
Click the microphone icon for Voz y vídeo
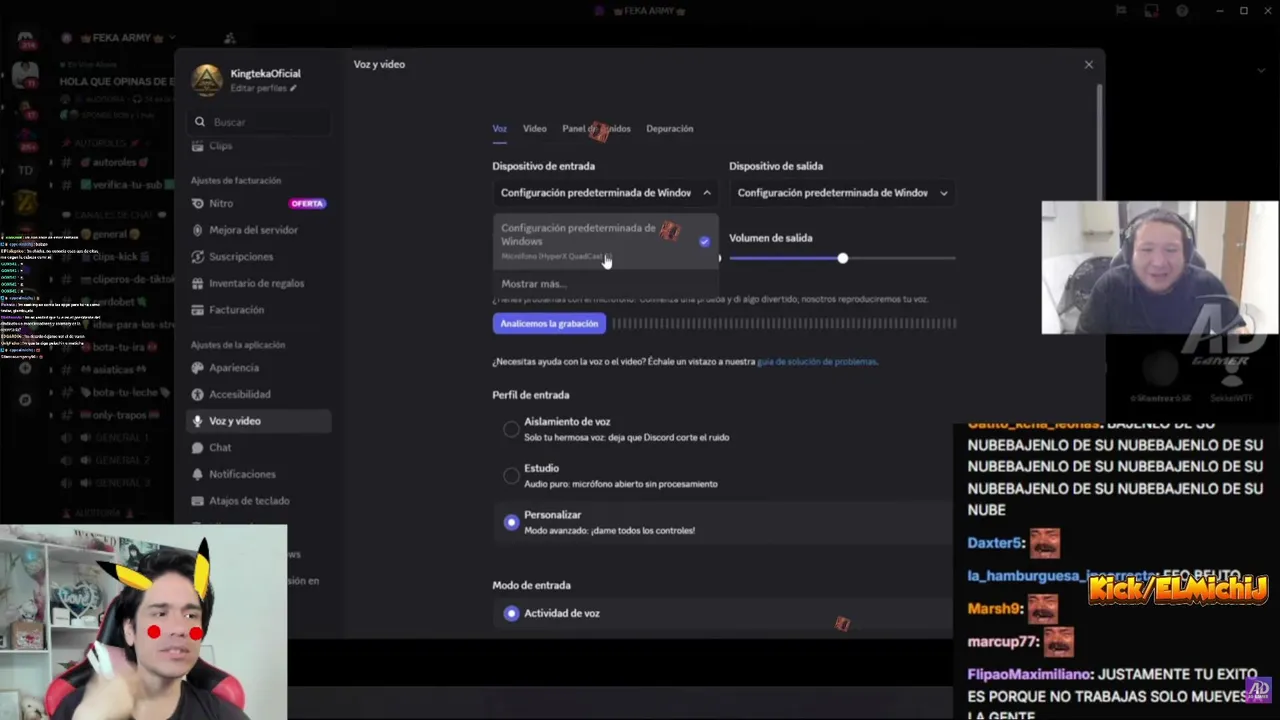(198, 421)
